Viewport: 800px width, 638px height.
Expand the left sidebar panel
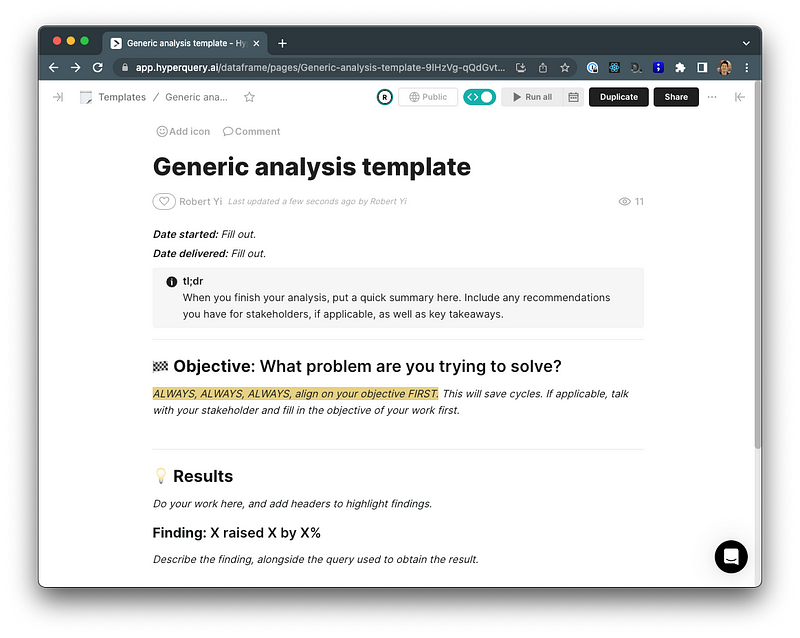58,97
